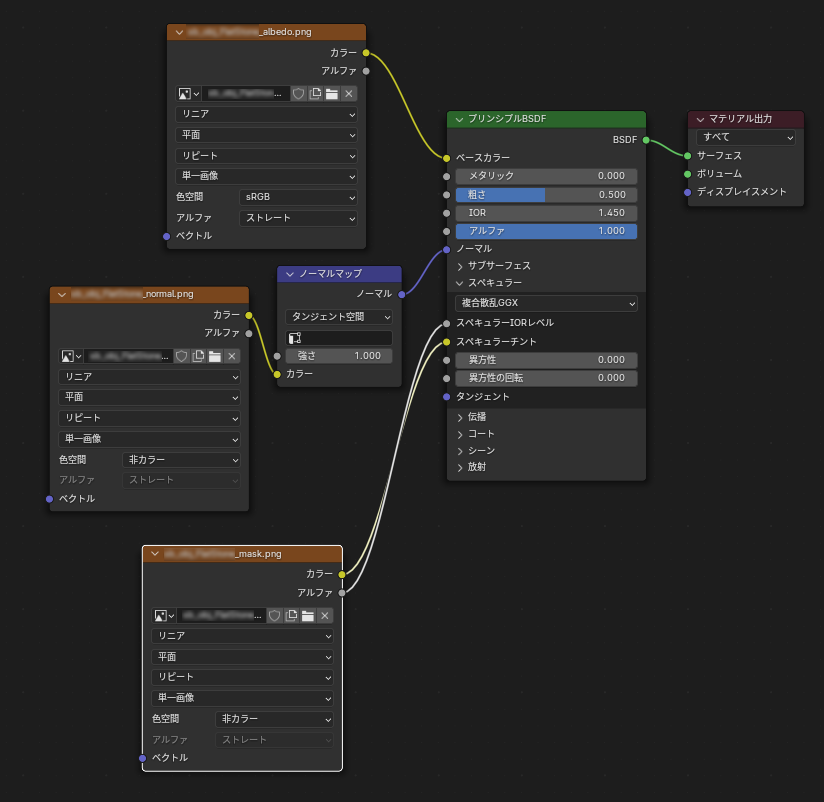
Task: Toggle fake user on the normal image node
Action: point(181,356)
